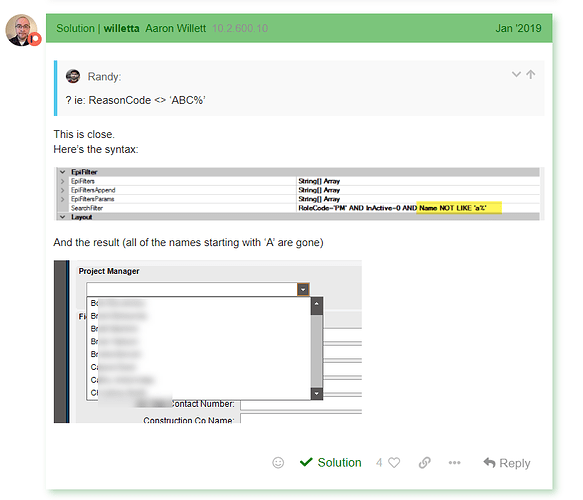Open the syntax screenshot image
The image size is (583, 500).
(x=299, y=194)
